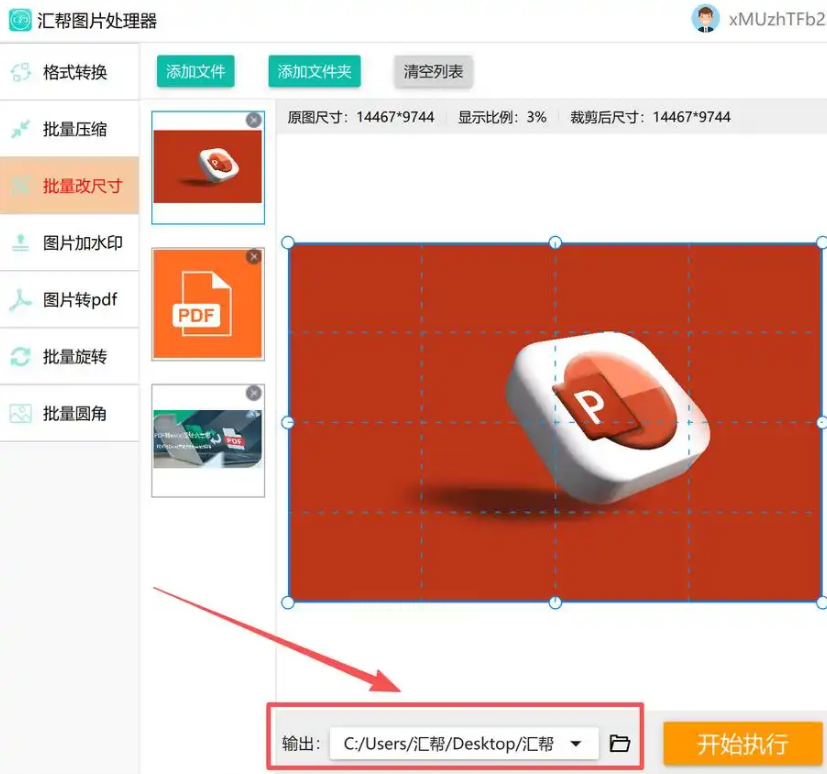Start processing with 开始执行 button
827x774 pixels.
(x=743, y=743)
